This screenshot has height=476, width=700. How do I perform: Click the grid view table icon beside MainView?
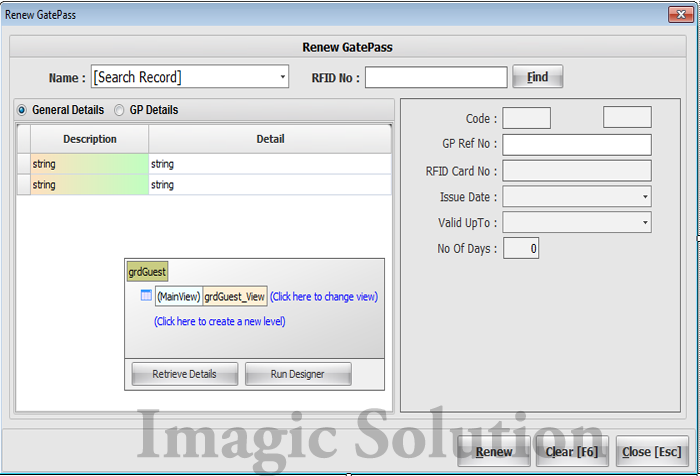click(146, 295)
